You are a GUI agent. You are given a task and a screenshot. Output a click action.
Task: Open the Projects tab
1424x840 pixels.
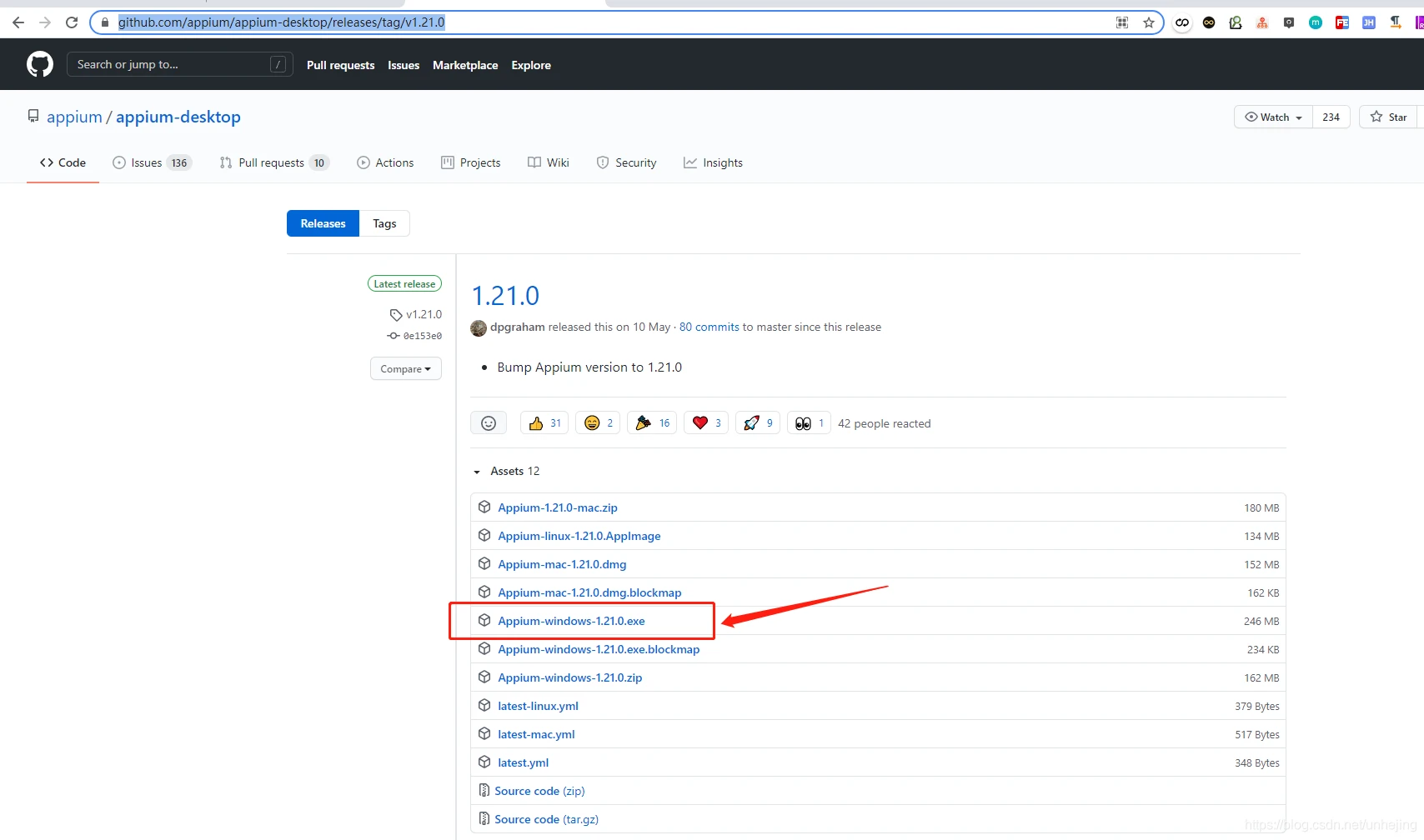point(471,162)
